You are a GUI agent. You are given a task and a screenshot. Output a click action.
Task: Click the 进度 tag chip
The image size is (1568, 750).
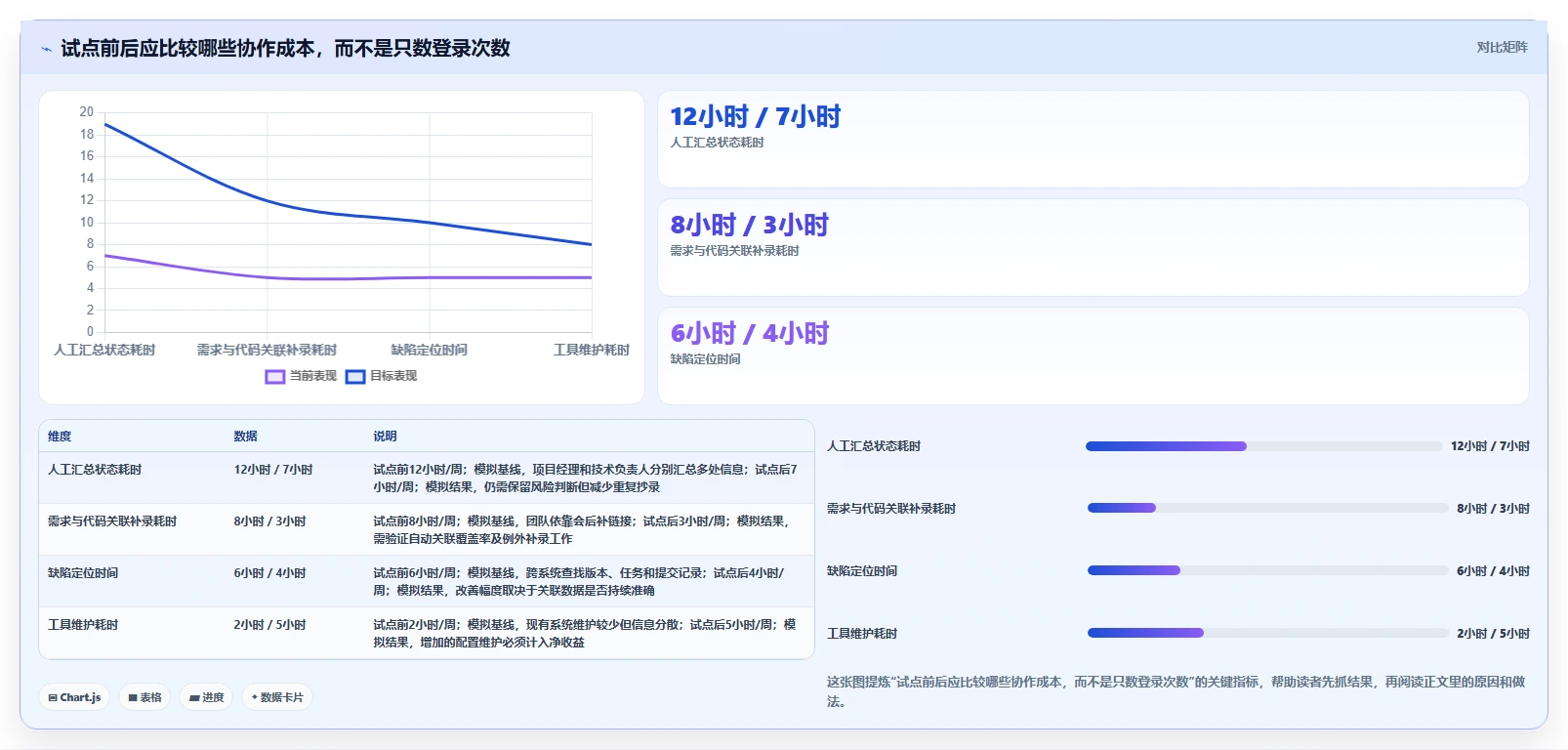tap(206, 697)
